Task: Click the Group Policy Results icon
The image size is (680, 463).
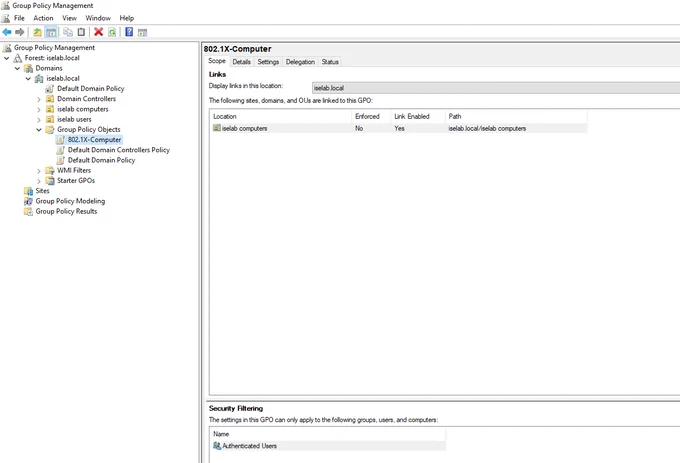Action: click(29, 212)
